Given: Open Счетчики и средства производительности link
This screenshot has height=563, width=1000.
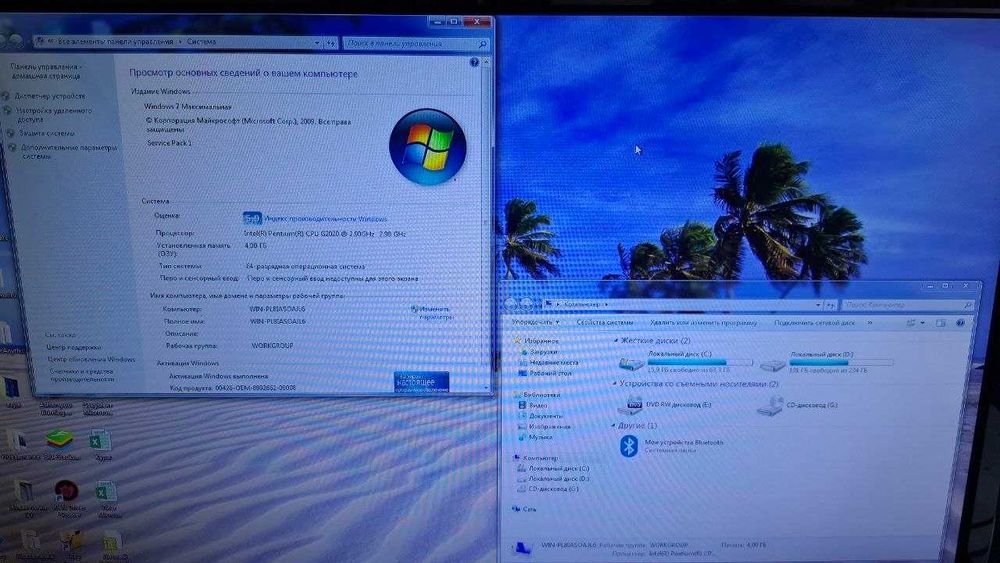Looking at the screenshot, I should coord(82,375).
